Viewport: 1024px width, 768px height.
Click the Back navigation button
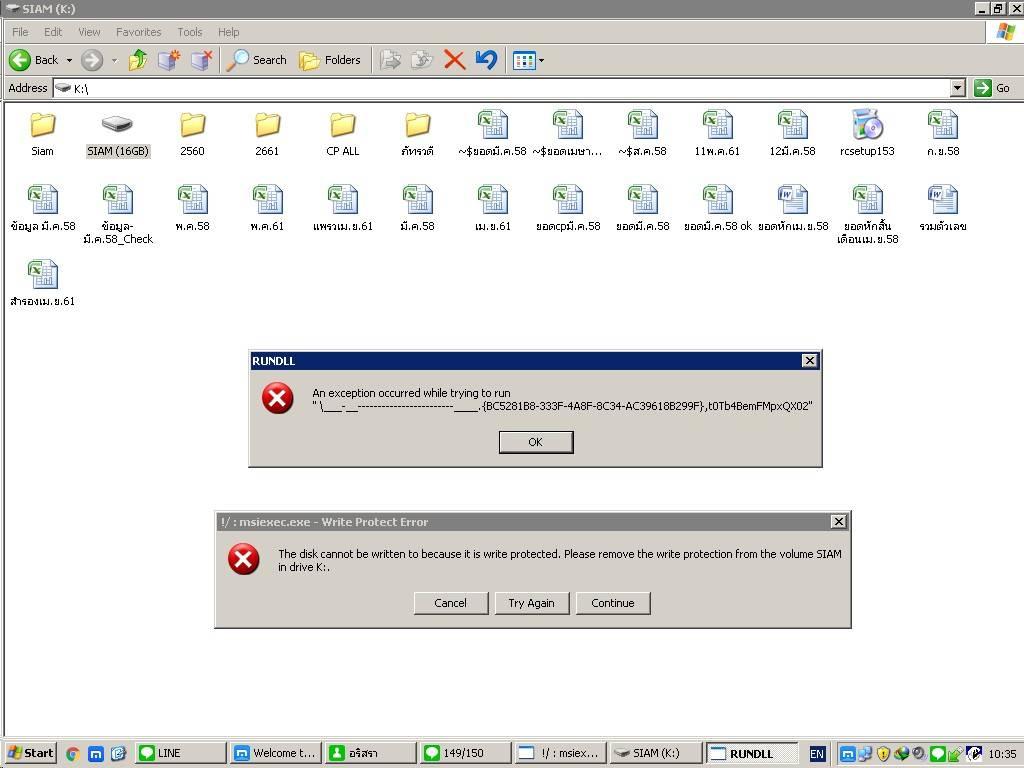(x=34, y=60)
